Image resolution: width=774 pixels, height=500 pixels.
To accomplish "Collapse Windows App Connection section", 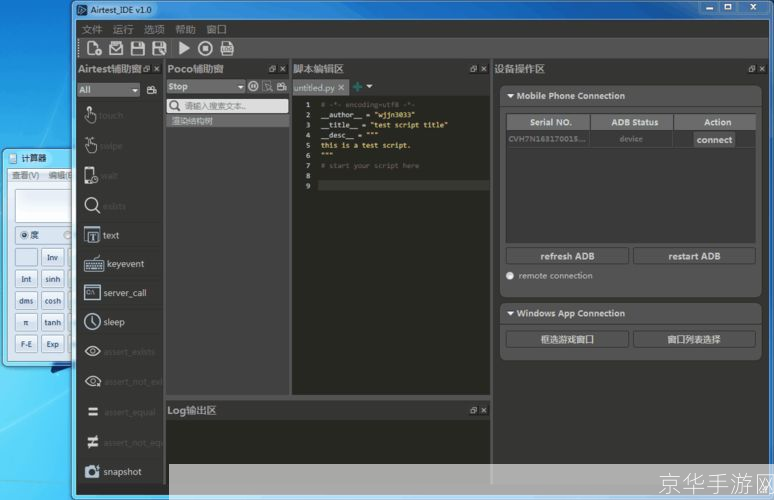I will point(510,313).
